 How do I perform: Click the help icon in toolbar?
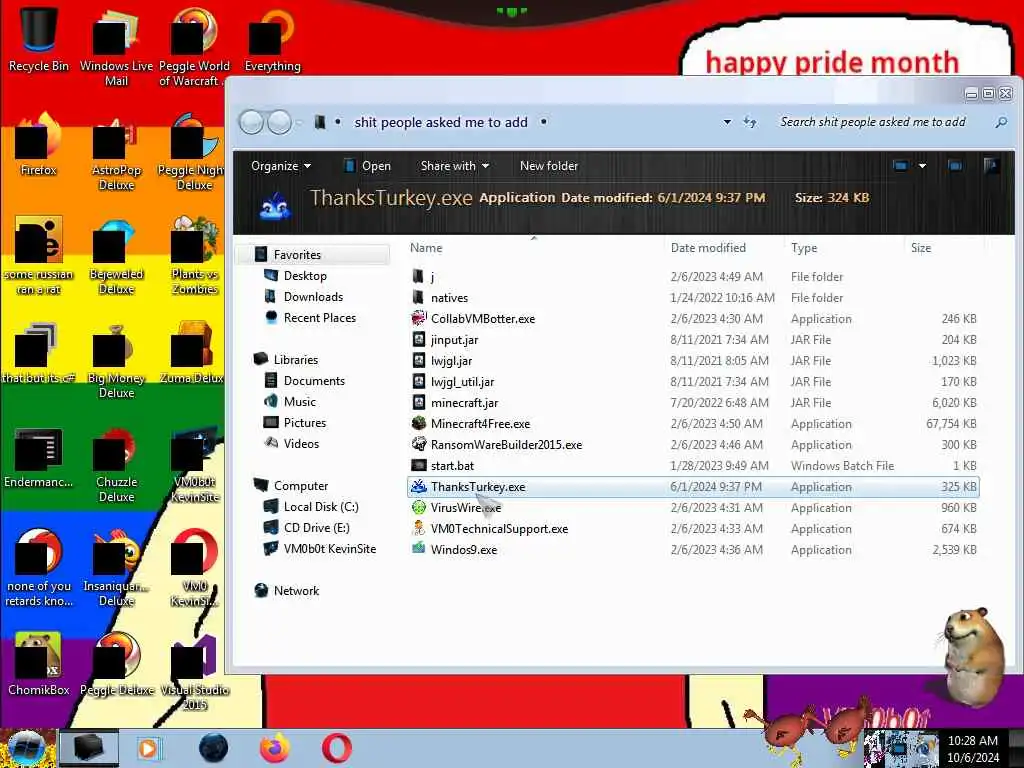[991, 166]
